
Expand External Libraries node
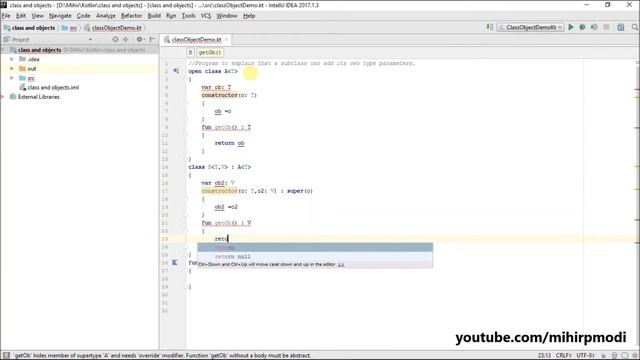[3, 97]
